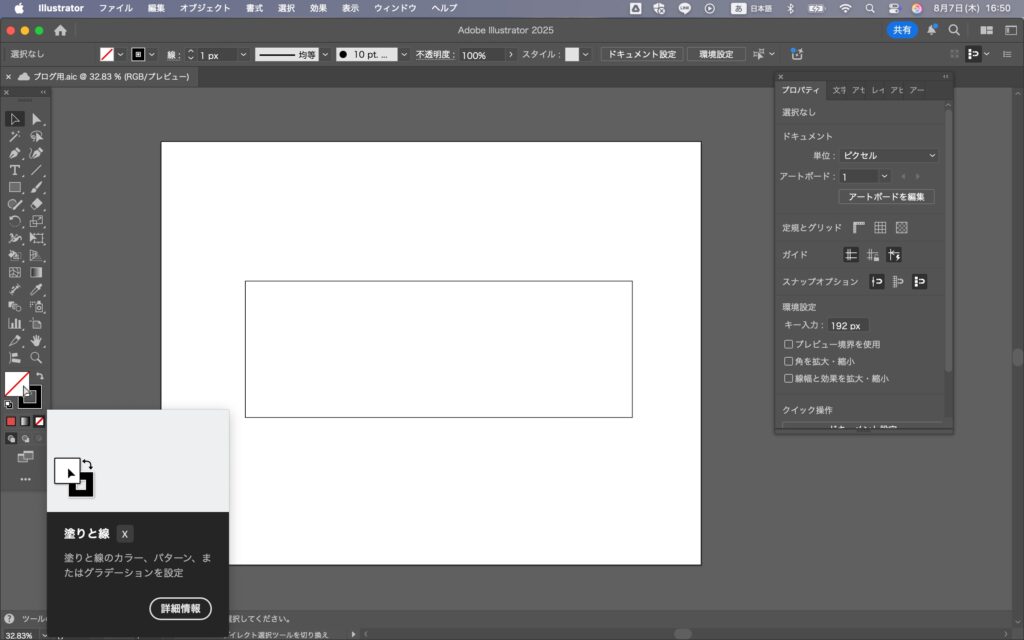Click ドキュメント設定 button
Image resolution: width=1024 pixels, height=640 pixels.
click(642, 54)
